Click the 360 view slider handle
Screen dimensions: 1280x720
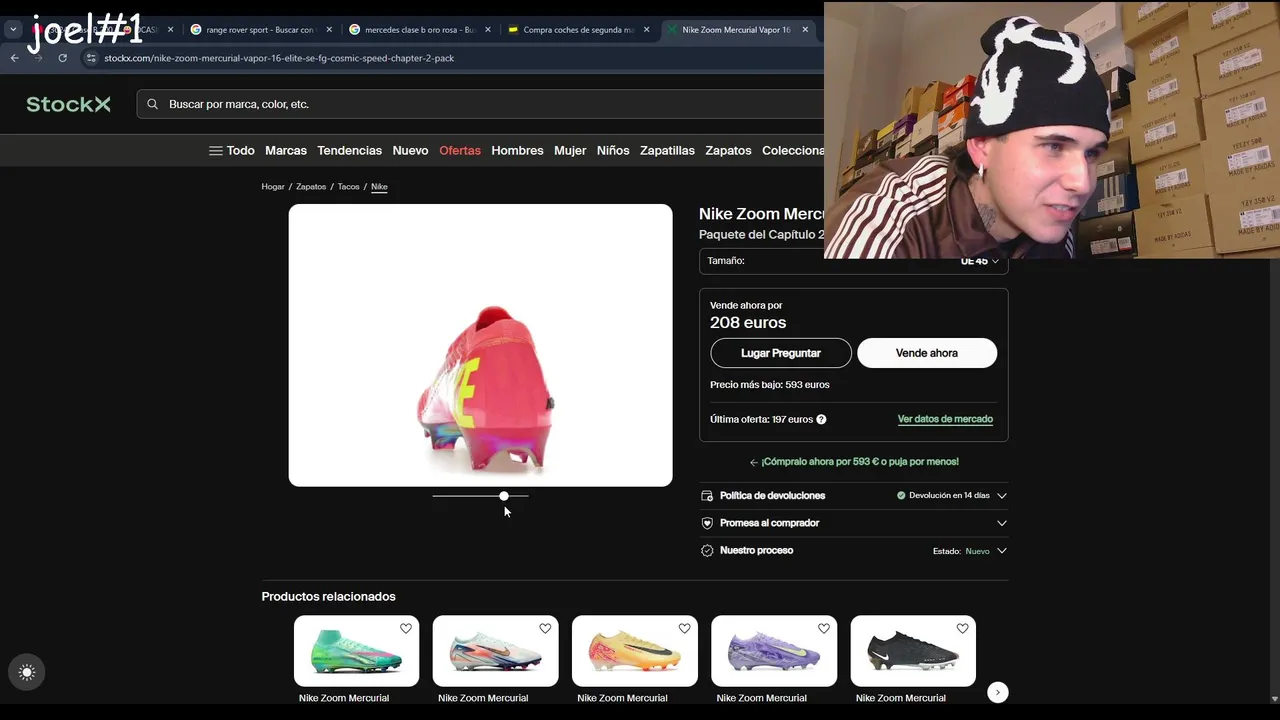(x=504, y=496)
